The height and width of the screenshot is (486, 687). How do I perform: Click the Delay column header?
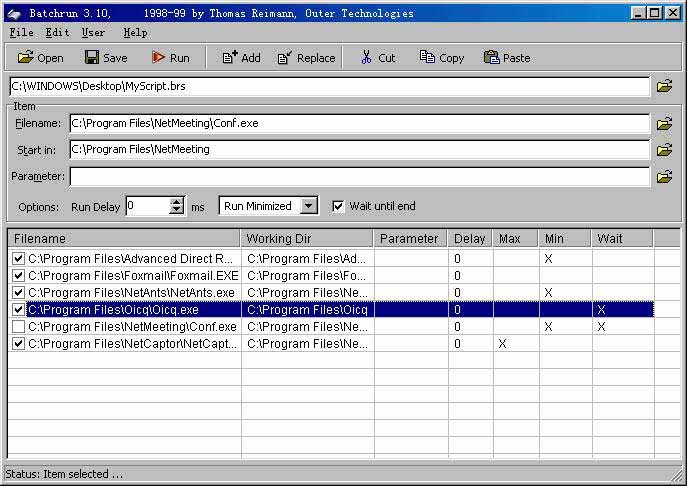(x=469, y=239)
